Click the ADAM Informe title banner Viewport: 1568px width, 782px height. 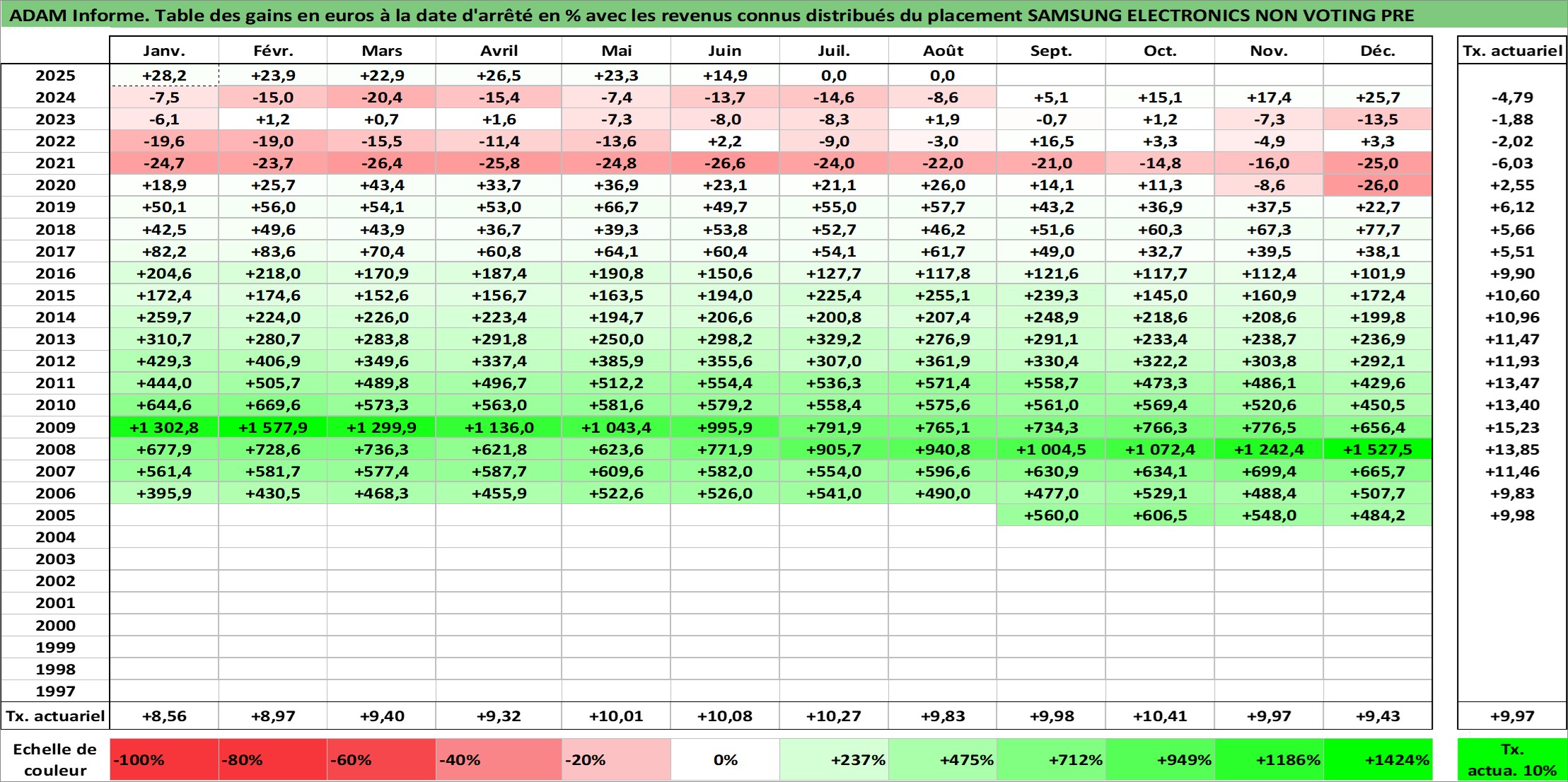[x=784, y=15]
